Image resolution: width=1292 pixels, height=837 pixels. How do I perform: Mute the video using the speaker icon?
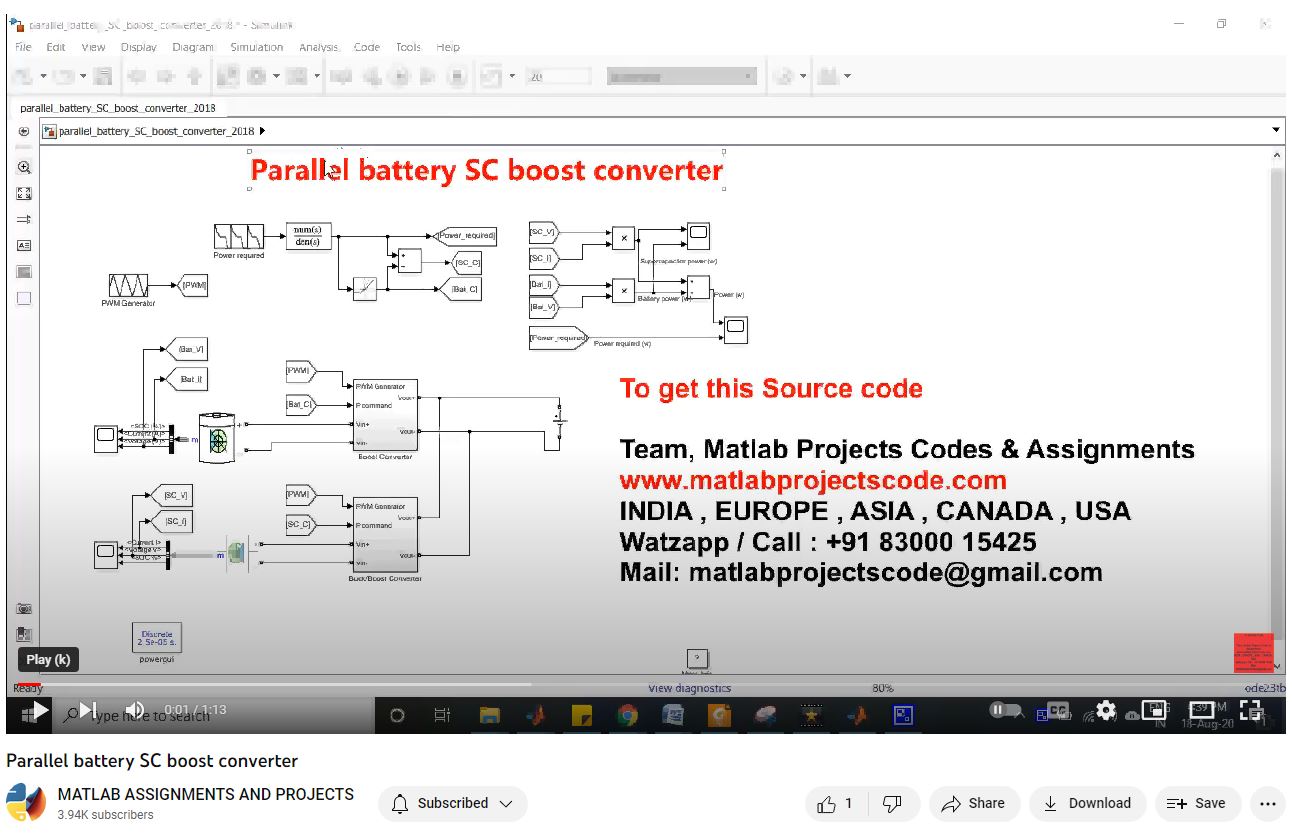135,710
